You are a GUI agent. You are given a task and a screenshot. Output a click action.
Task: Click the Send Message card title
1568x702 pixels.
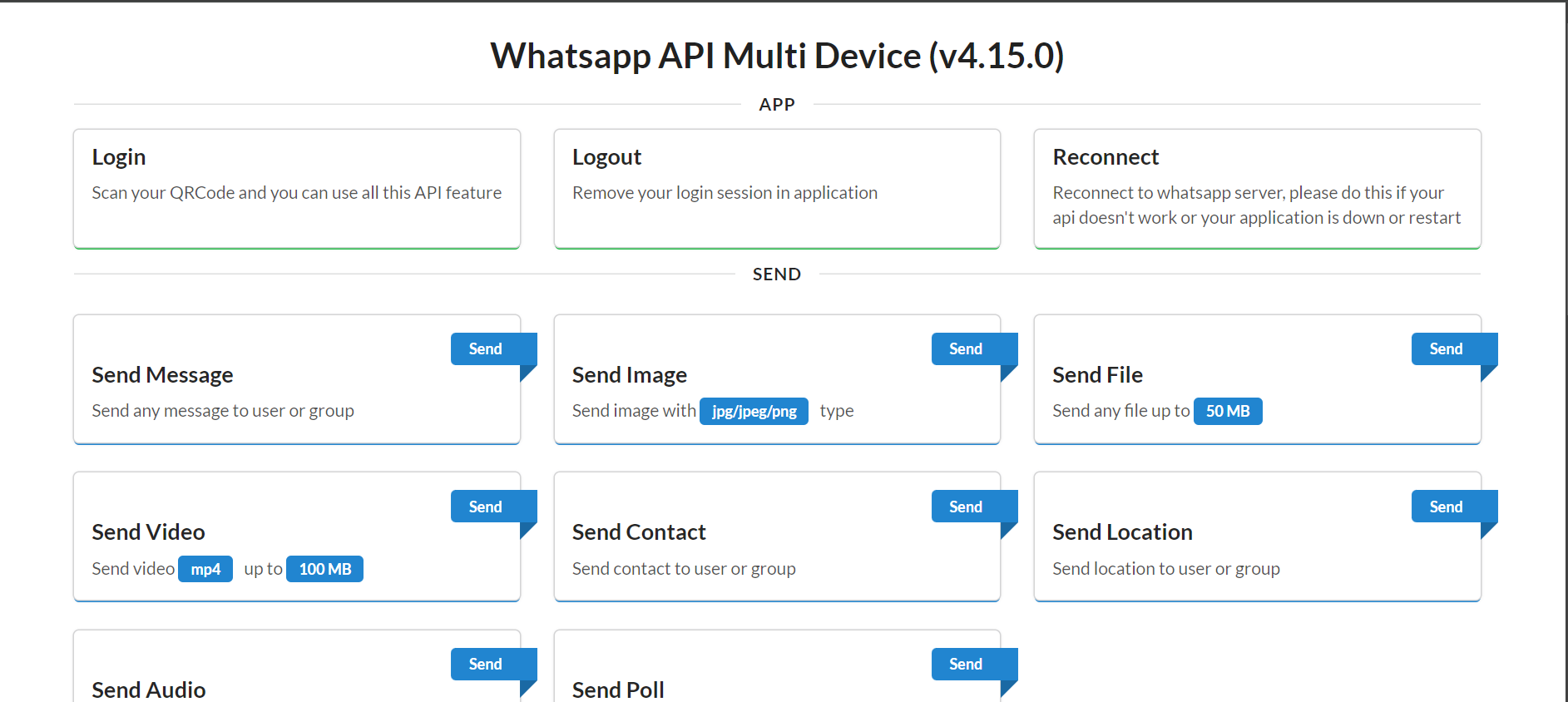162,375
